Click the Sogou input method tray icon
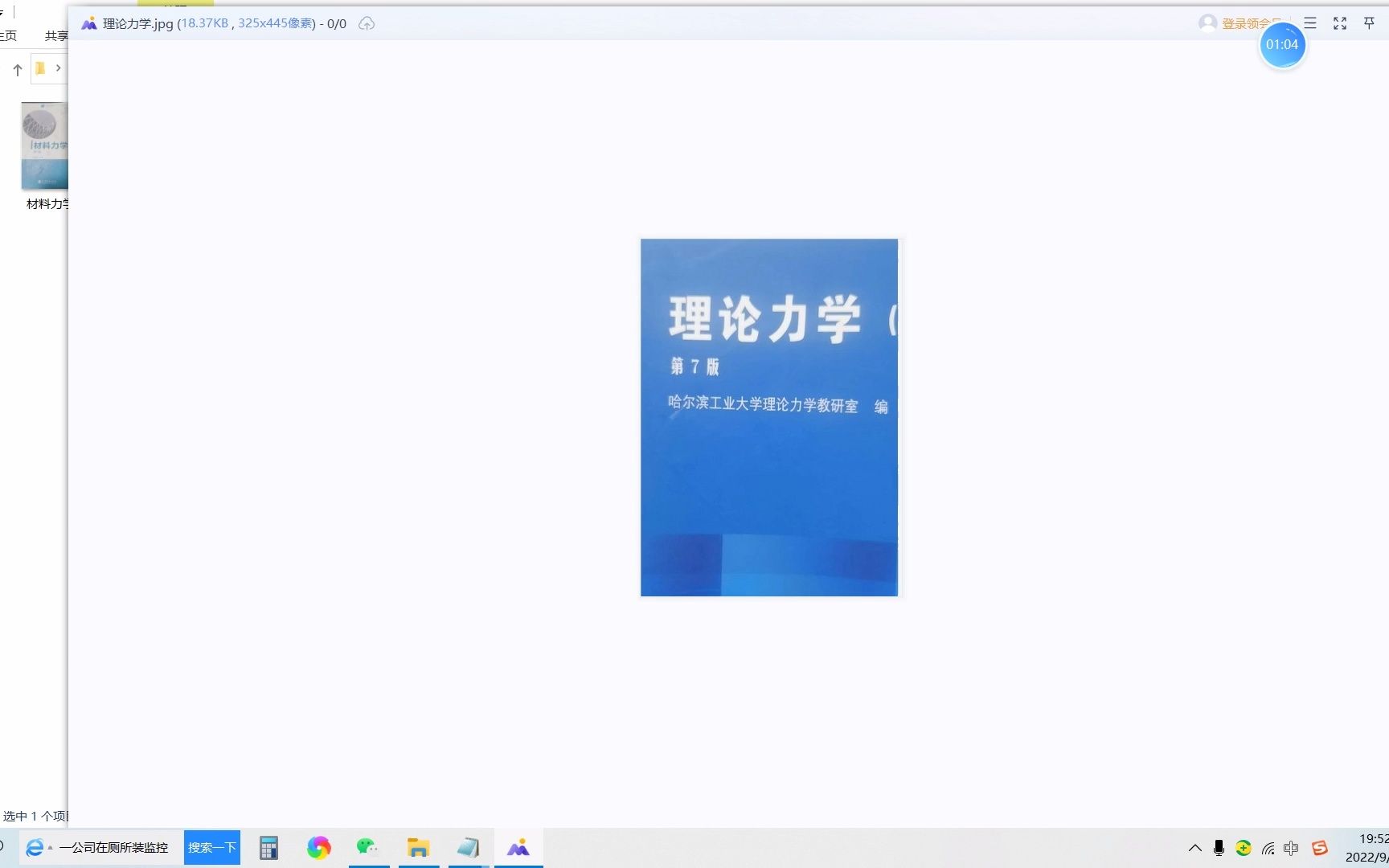The width and height of the screenshot is (1389, 868). (x=1319, y=848)
